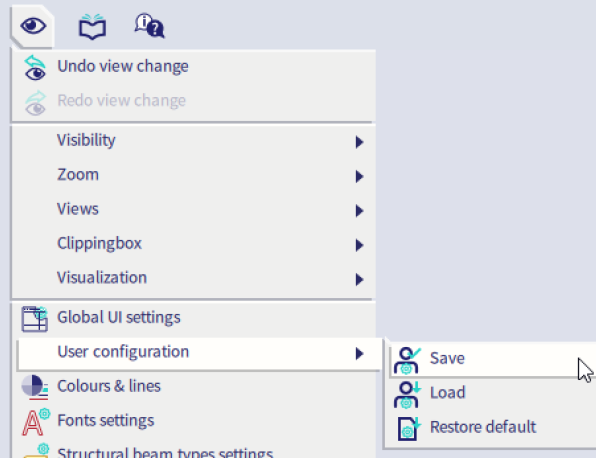
Task: Open the eye View menu icon
Action: click(33, 26)
